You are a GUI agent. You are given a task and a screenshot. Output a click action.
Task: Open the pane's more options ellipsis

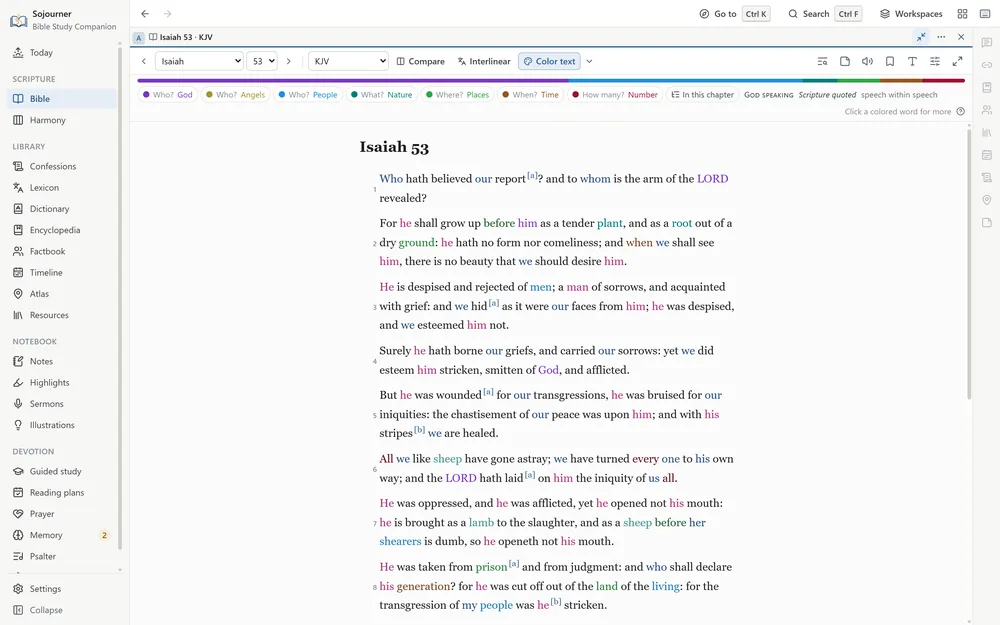coord(941,37)
